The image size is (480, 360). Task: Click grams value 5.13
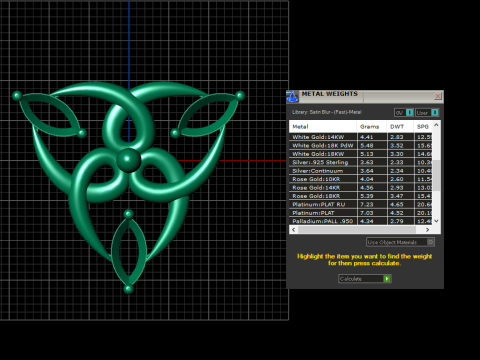point(367,154)
